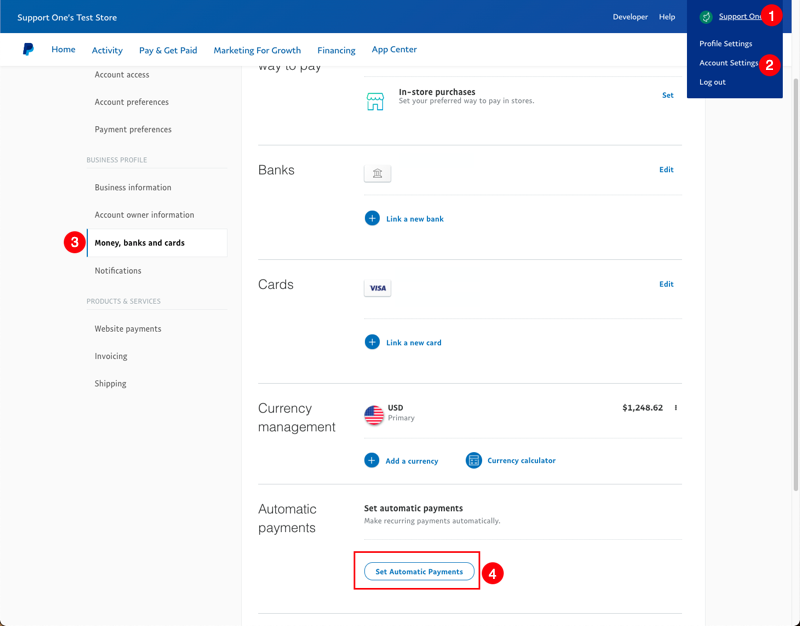Open Website payments in sidebar

point(128,329)
